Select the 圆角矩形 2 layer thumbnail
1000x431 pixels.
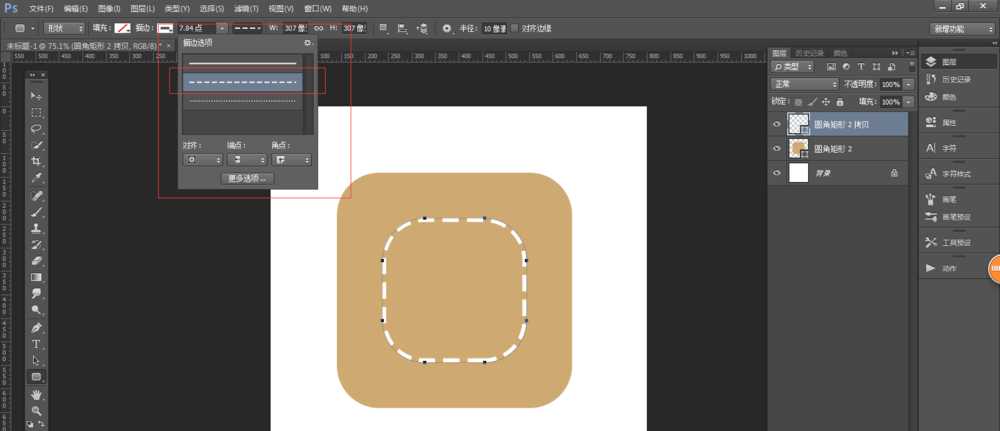(799, 148)
